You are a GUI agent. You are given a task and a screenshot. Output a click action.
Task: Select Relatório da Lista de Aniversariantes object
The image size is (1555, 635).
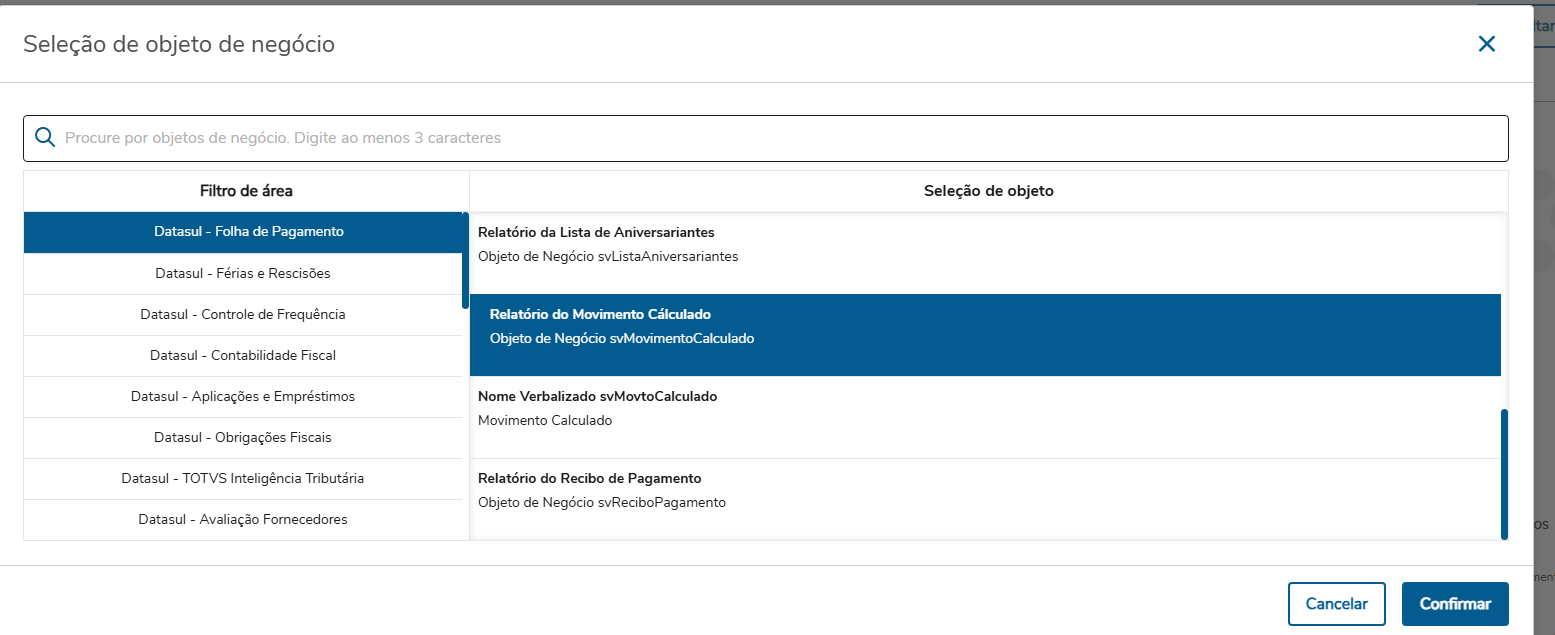[985, 244]
